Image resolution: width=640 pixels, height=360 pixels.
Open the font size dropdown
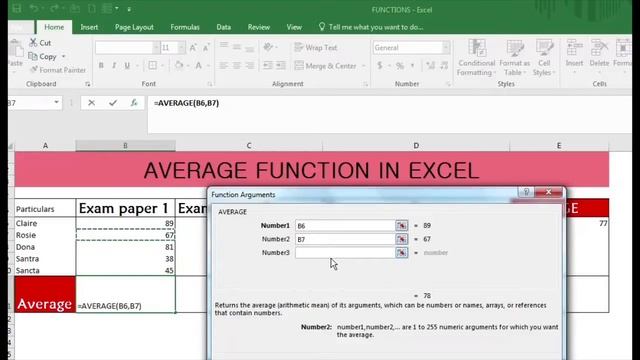[181, 48]
